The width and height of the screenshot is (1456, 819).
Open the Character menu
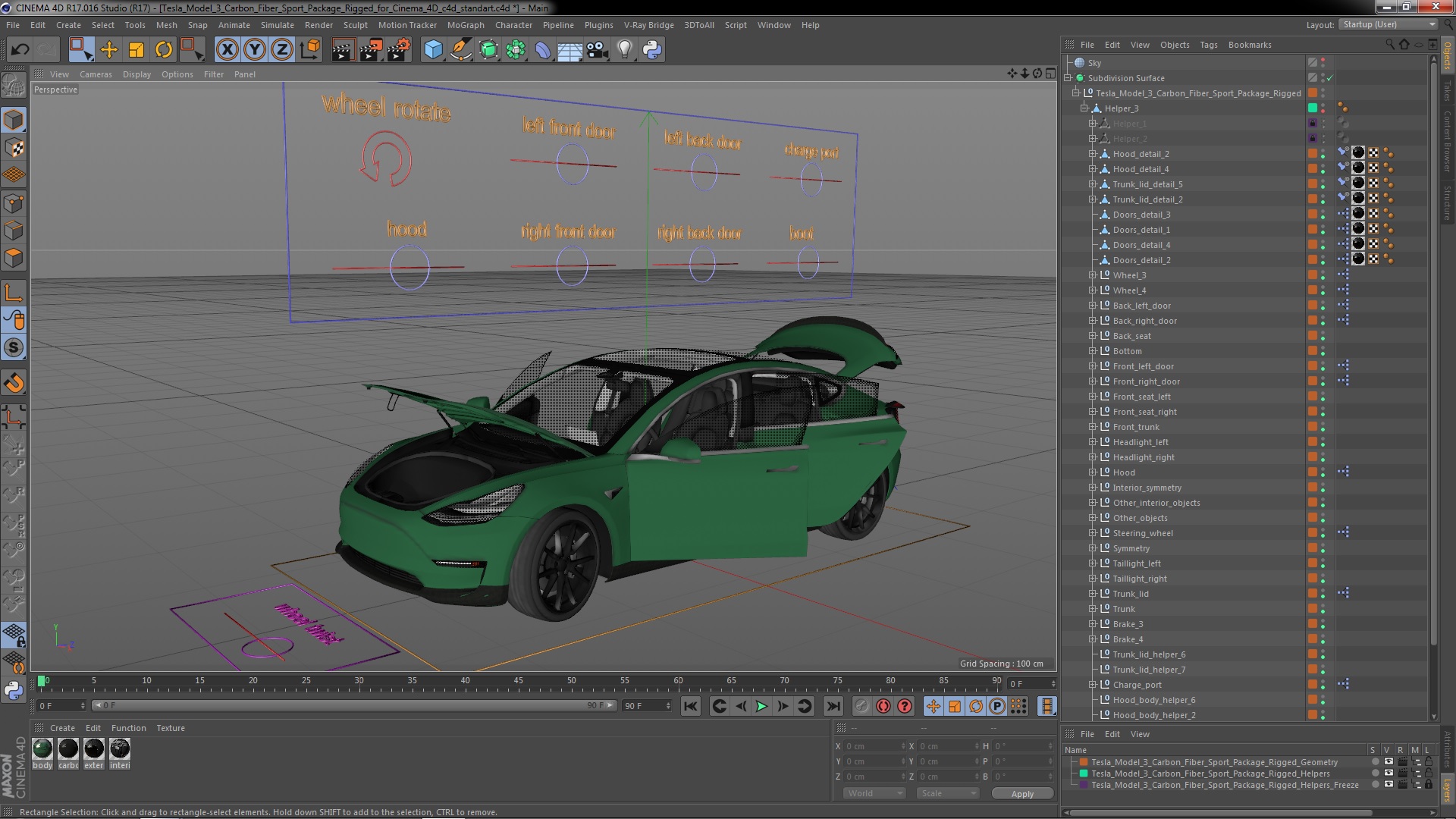pyautogui.click(x=513, y=25)
